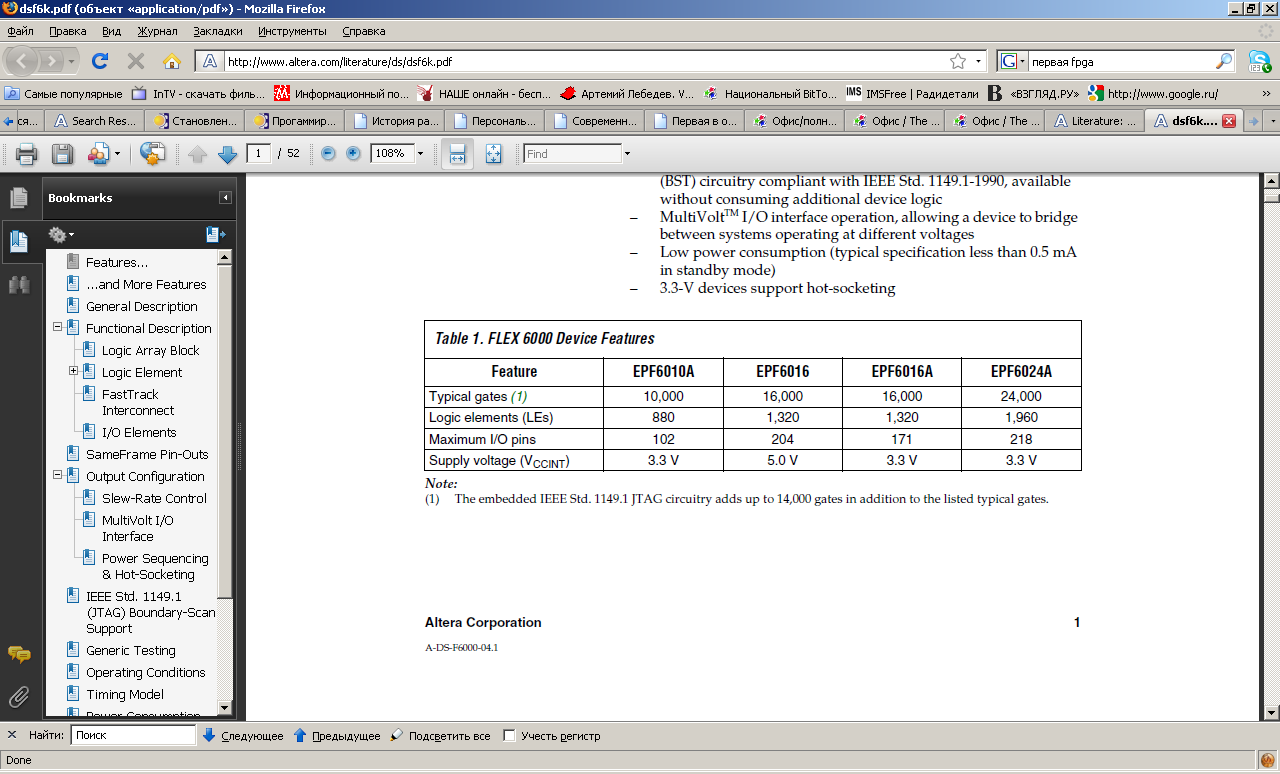Toggle Подсветить все highlight all
This screenshot has height=774, width=1280.
[440, 736]
